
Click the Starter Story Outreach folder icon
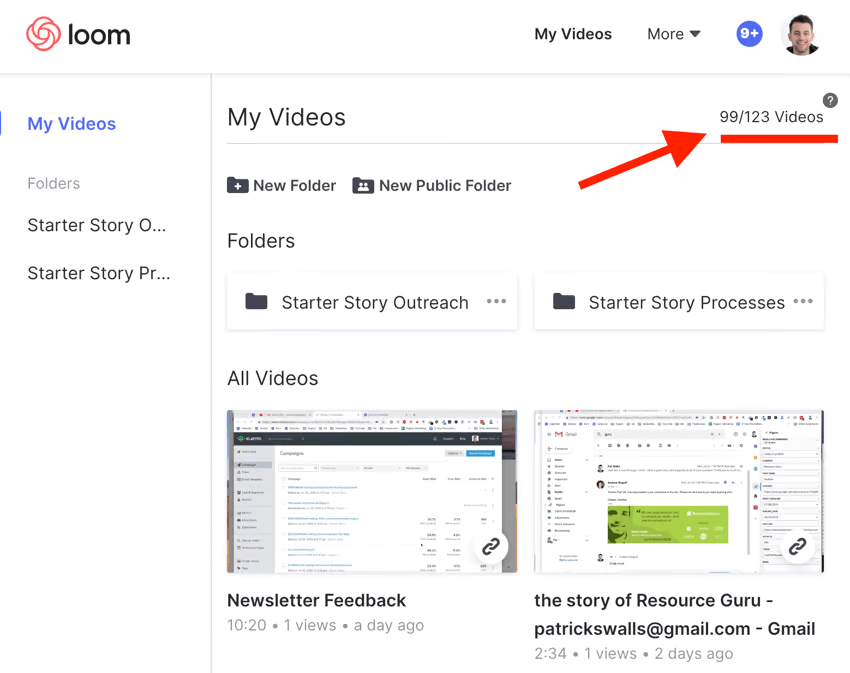click(x=257, y=302)
